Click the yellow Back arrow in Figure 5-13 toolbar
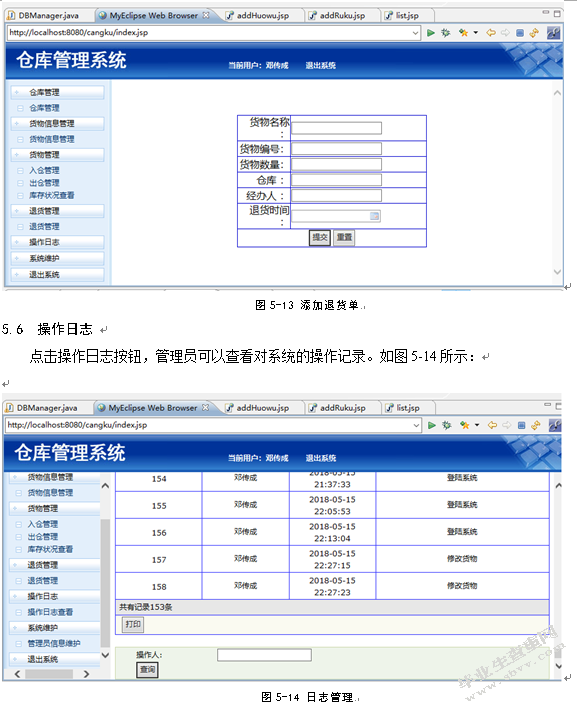 [x=491, y=32]
